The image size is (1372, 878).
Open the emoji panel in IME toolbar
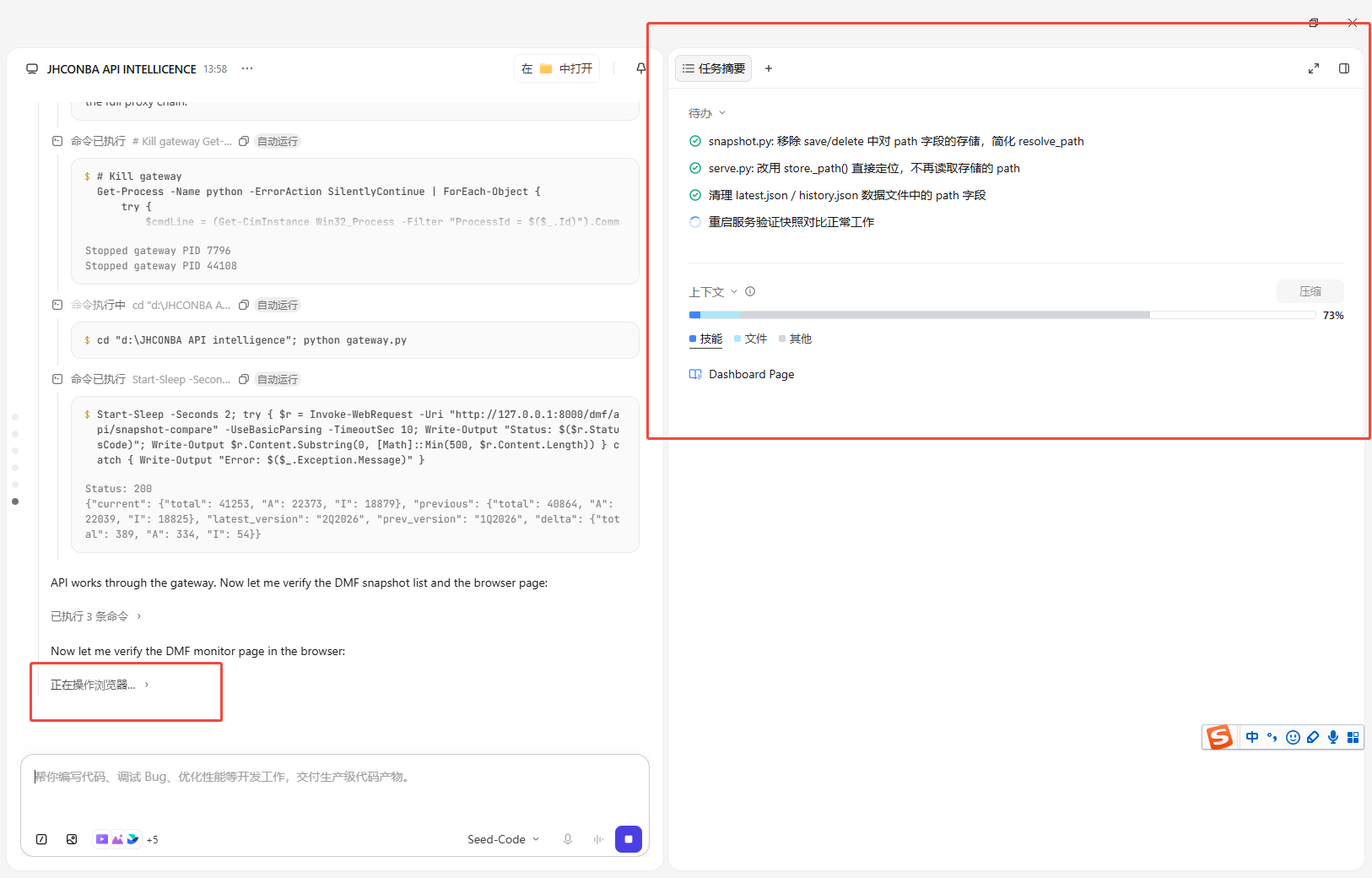1293,737
